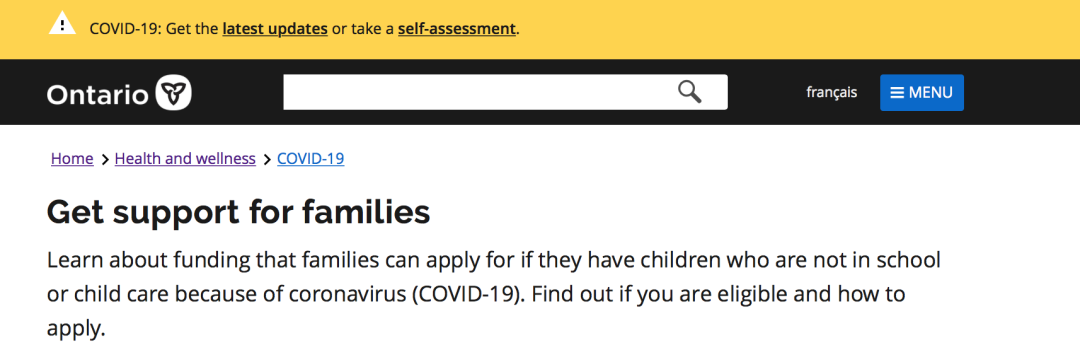1080x362 pixels.
Task: Open the COVID-19 breadcrumb link
Action: click(x=311, y=159)
